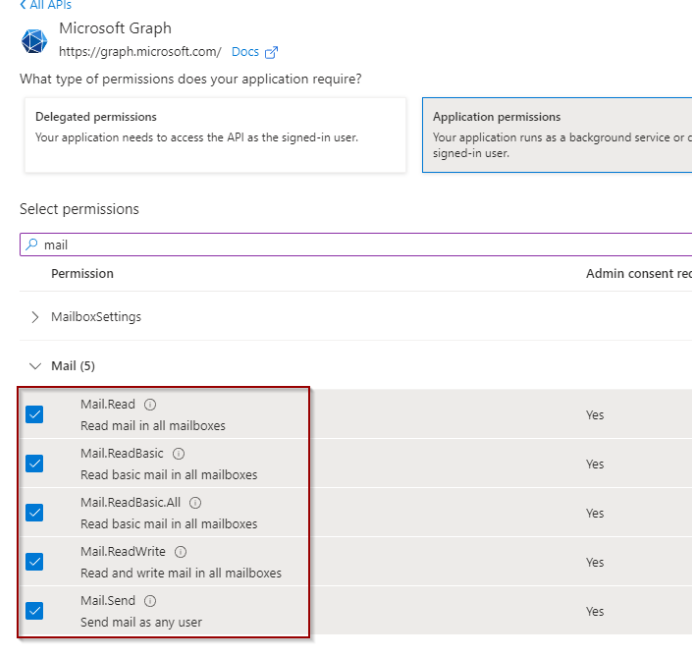This screenshot has height=655, width=692.
Task: Click the info icon next to Mail.ReadBasic
Action: (178, 454)
